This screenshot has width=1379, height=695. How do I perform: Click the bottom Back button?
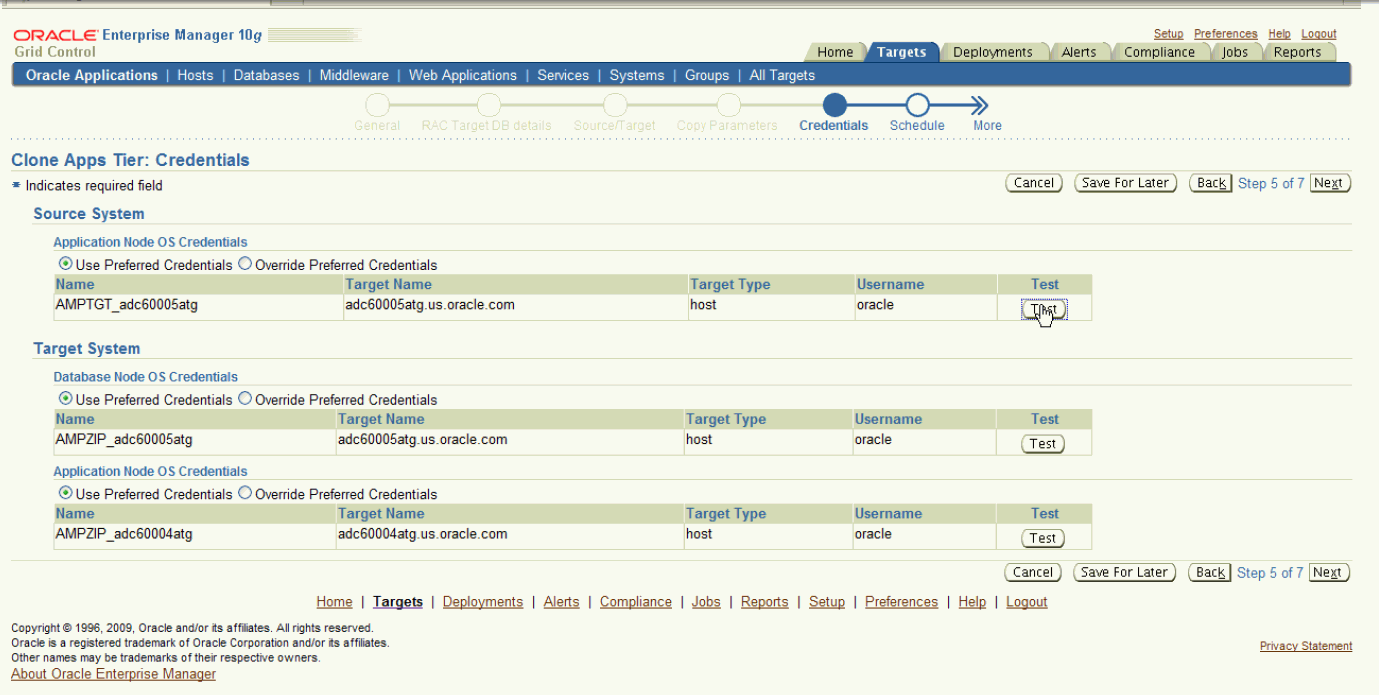pyautogui.click(x=1210, y=572)
